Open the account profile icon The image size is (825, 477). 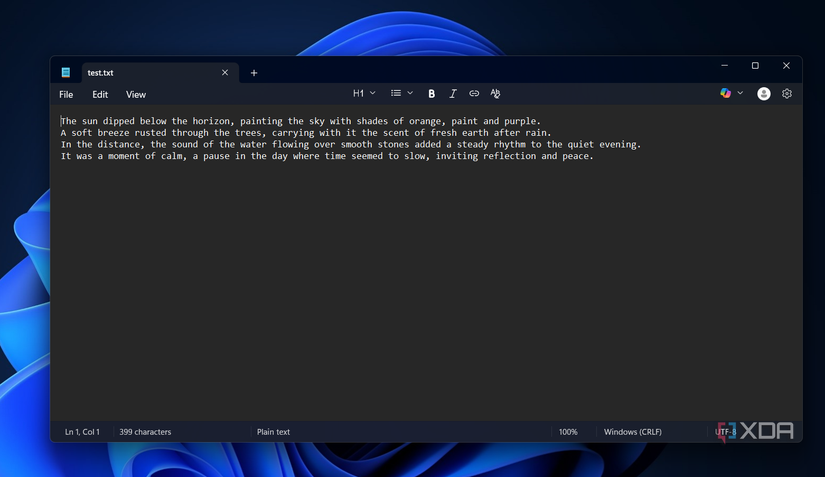pos(763,94)
